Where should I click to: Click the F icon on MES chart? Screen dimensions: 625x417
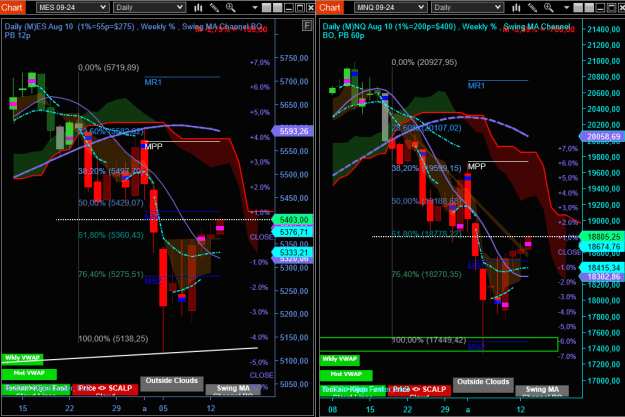pos(307,26)
